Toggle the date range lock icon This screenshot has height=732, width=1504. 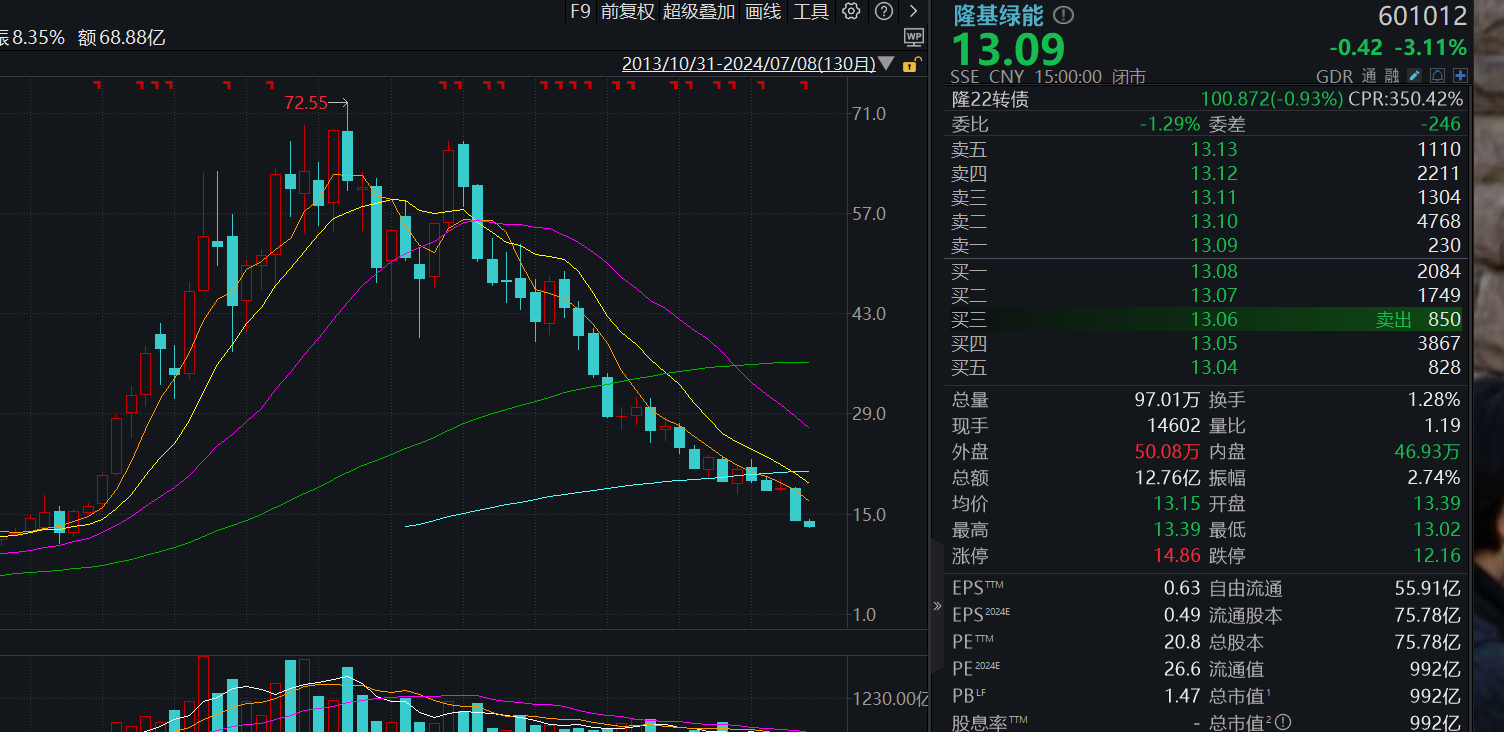tap(910, 65)
